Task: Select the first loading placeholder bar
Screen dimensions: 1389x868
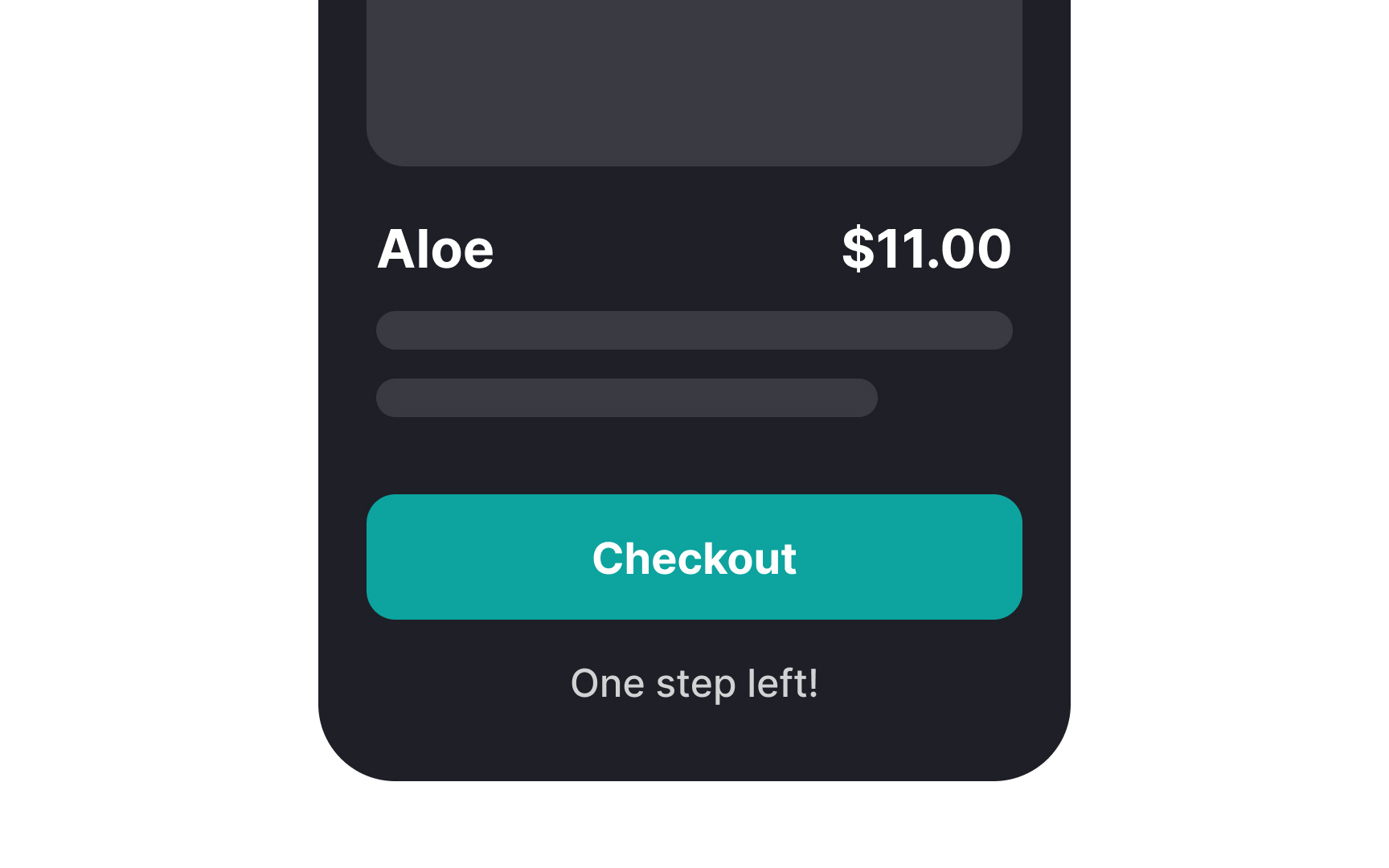Action: point(694,330)
